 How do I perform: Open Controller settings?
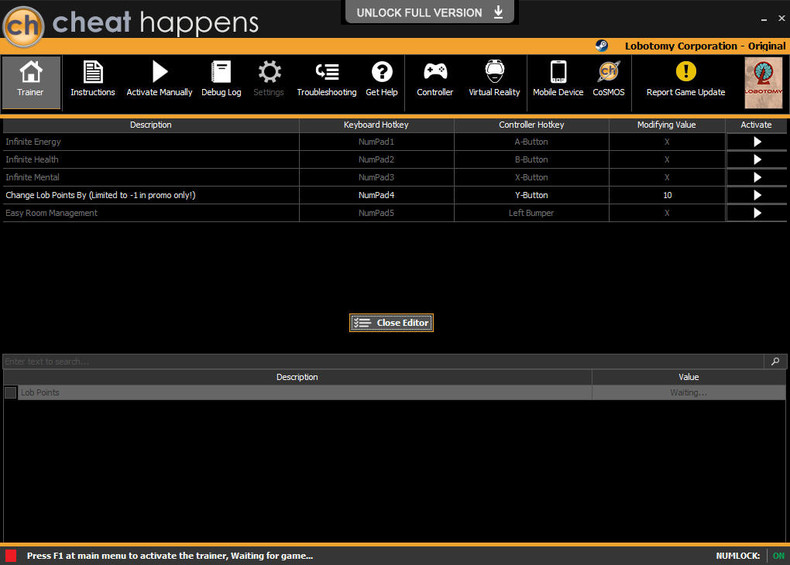(x=435, y=79)
